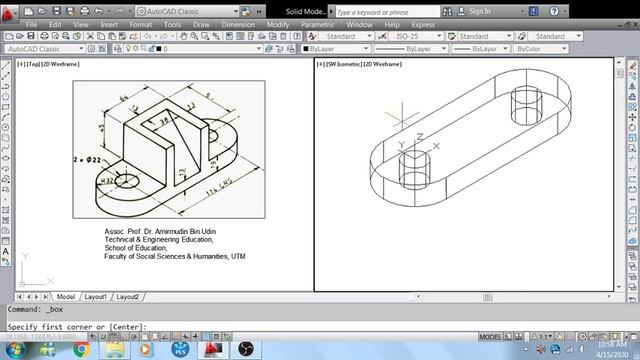This screenshot has width=640, height=360.
Task: Select the Scale modify tool
Action: click(x=632, y=138)
